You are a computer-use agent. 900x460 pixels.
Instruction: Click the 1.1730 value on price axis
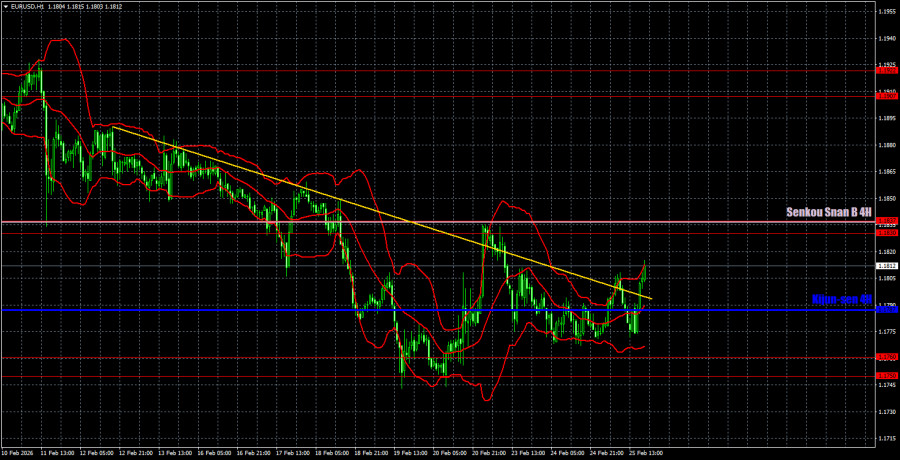[887, 412]
